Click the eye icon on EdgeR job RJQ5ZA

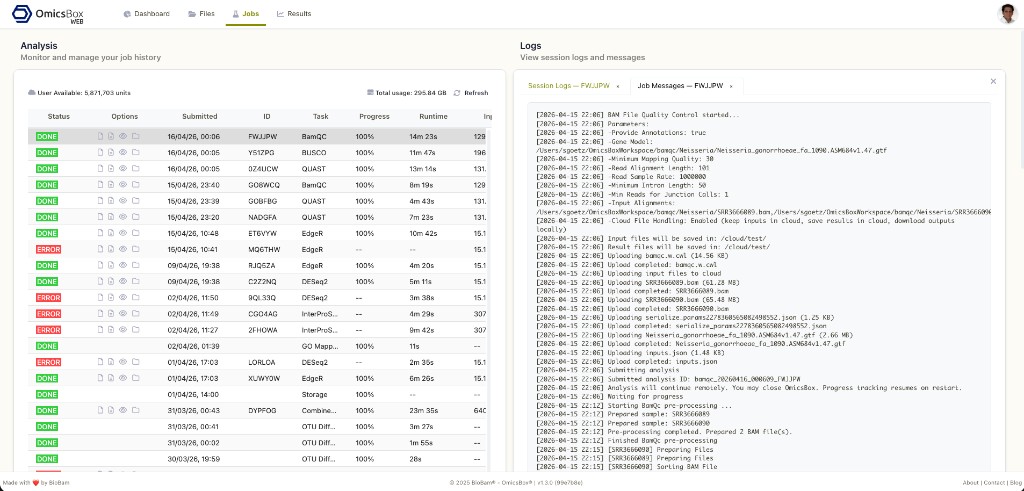[x=123, y=265]
